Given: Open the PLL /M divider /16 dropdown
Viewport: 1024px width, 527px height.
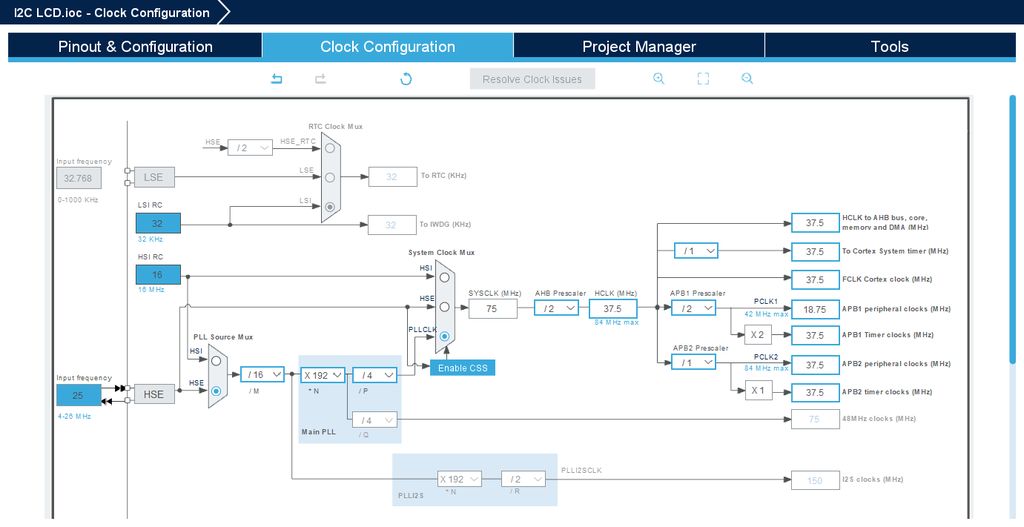Looking at the screenshot, I should tap(263, 374).
